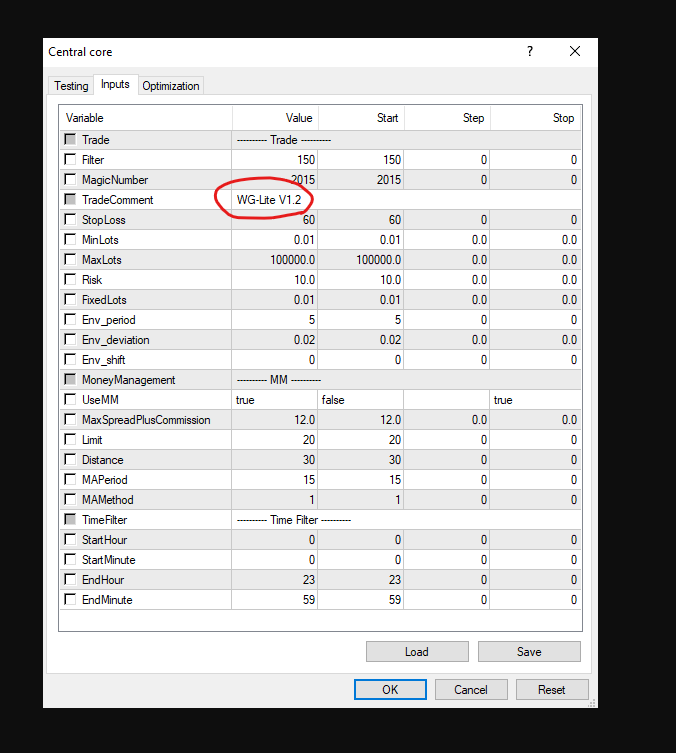The image size is (676, 753).
Task: Tick the StartHour checkbox
Action: click(x=70, y=539)
